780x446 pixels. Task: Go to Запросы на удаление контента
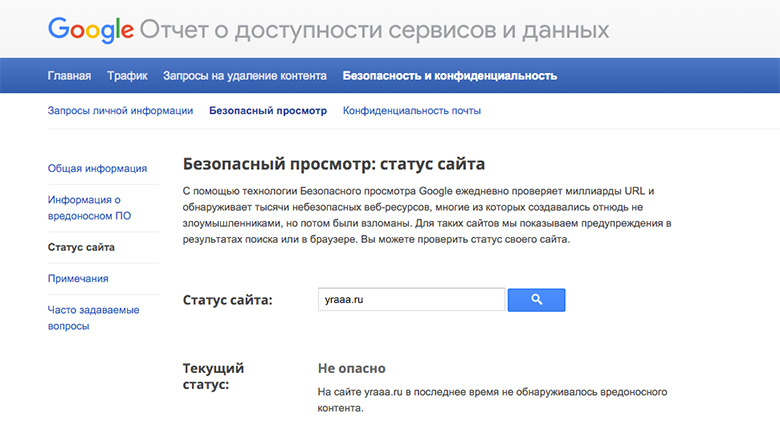[245, 76]
